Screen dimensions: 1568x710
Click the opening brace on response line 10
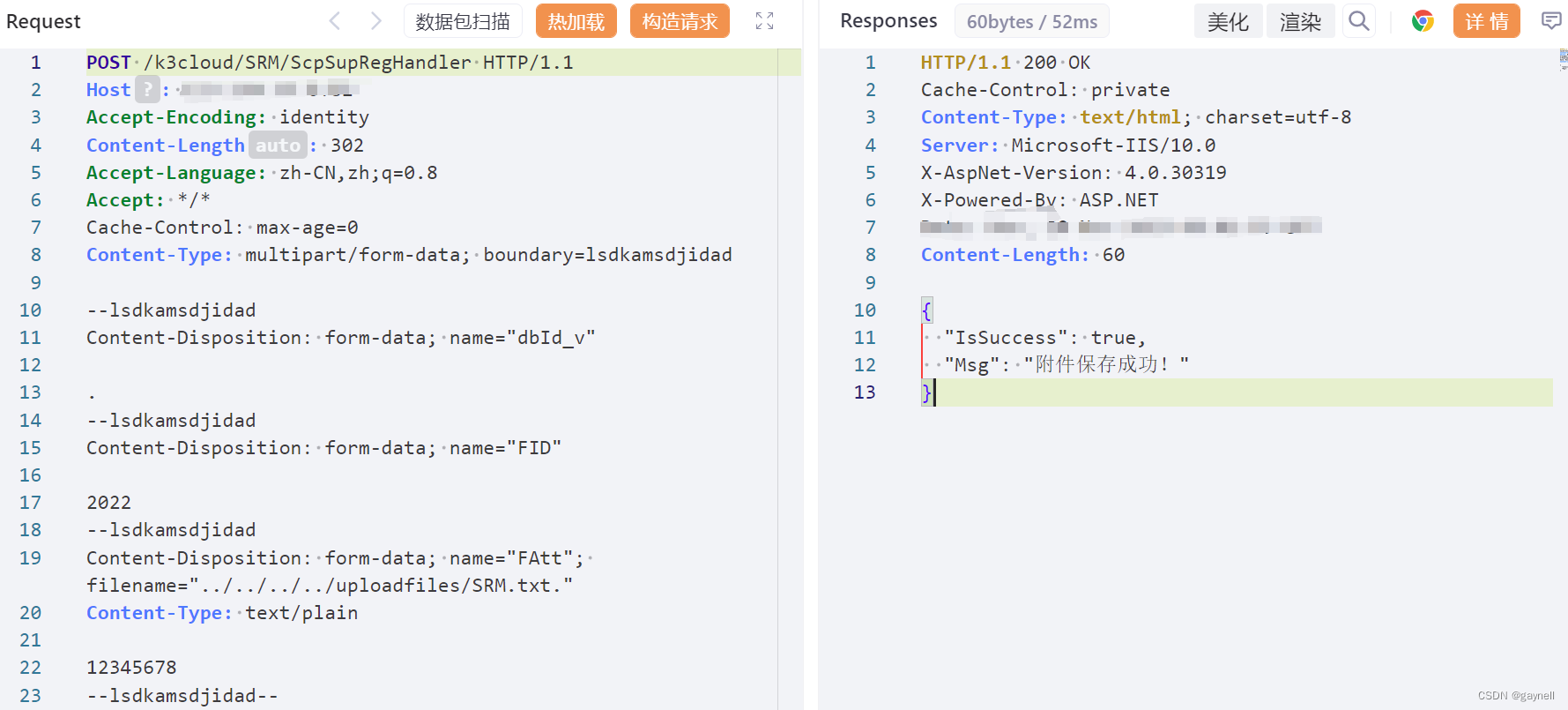click(926, 310)
